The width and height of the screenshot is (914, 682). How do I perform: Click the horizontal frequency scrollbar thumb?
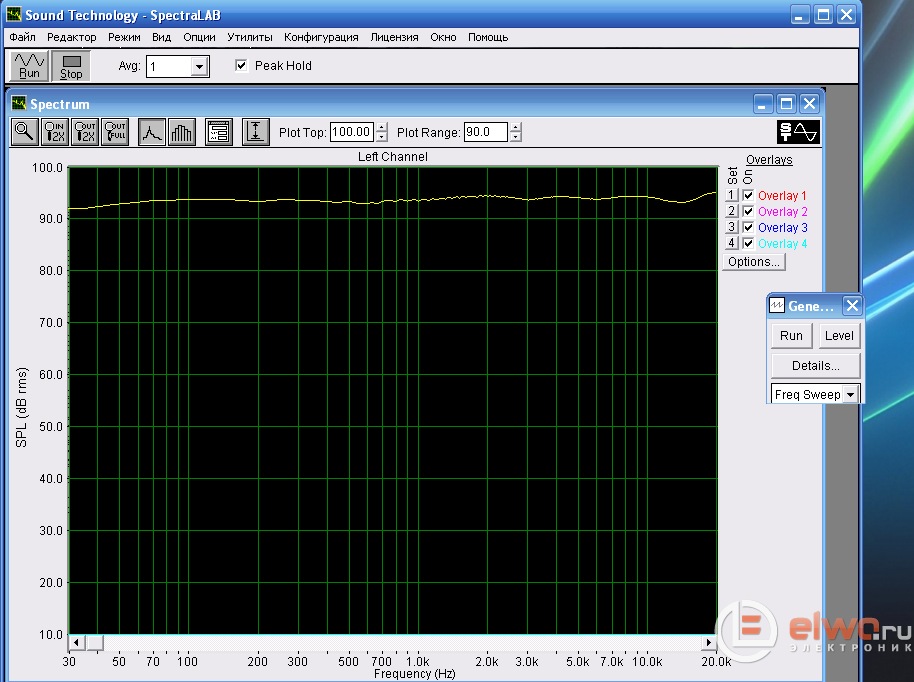click(93, 641)
